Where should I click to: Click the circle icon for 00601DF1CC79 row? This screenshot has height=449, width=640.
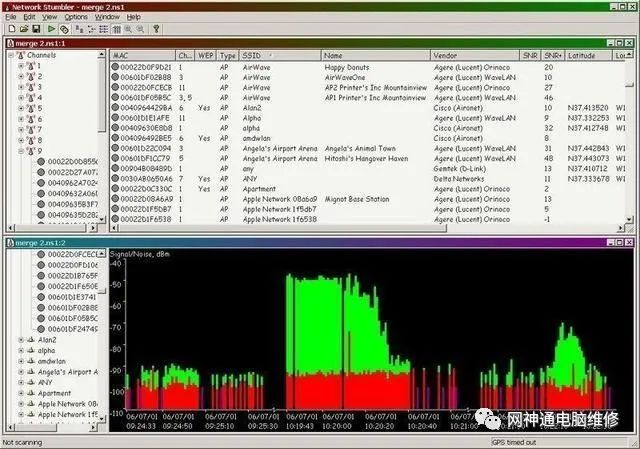[115, 158]
